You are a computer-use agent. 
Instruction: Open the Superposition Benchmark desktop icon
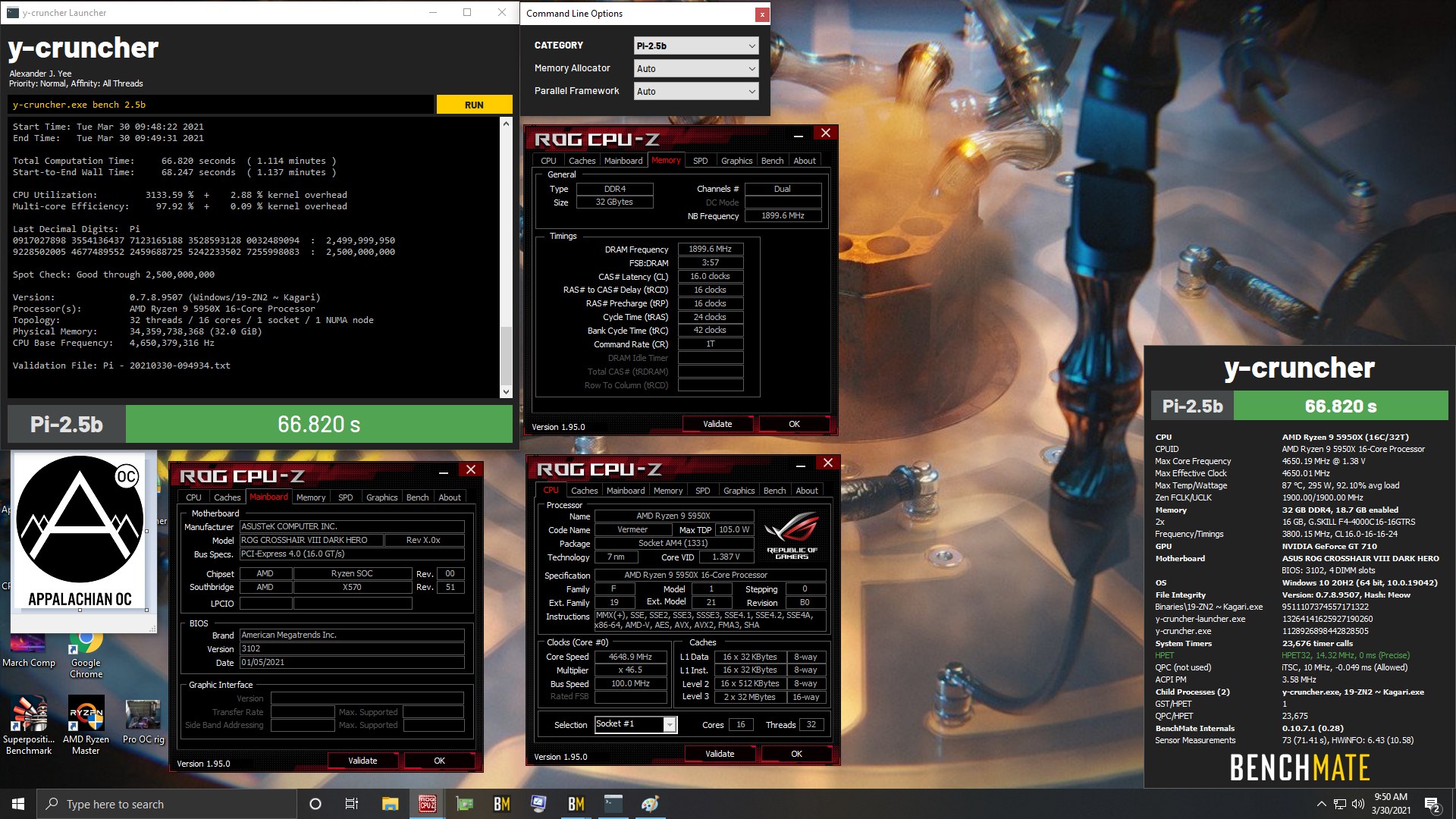29,725
